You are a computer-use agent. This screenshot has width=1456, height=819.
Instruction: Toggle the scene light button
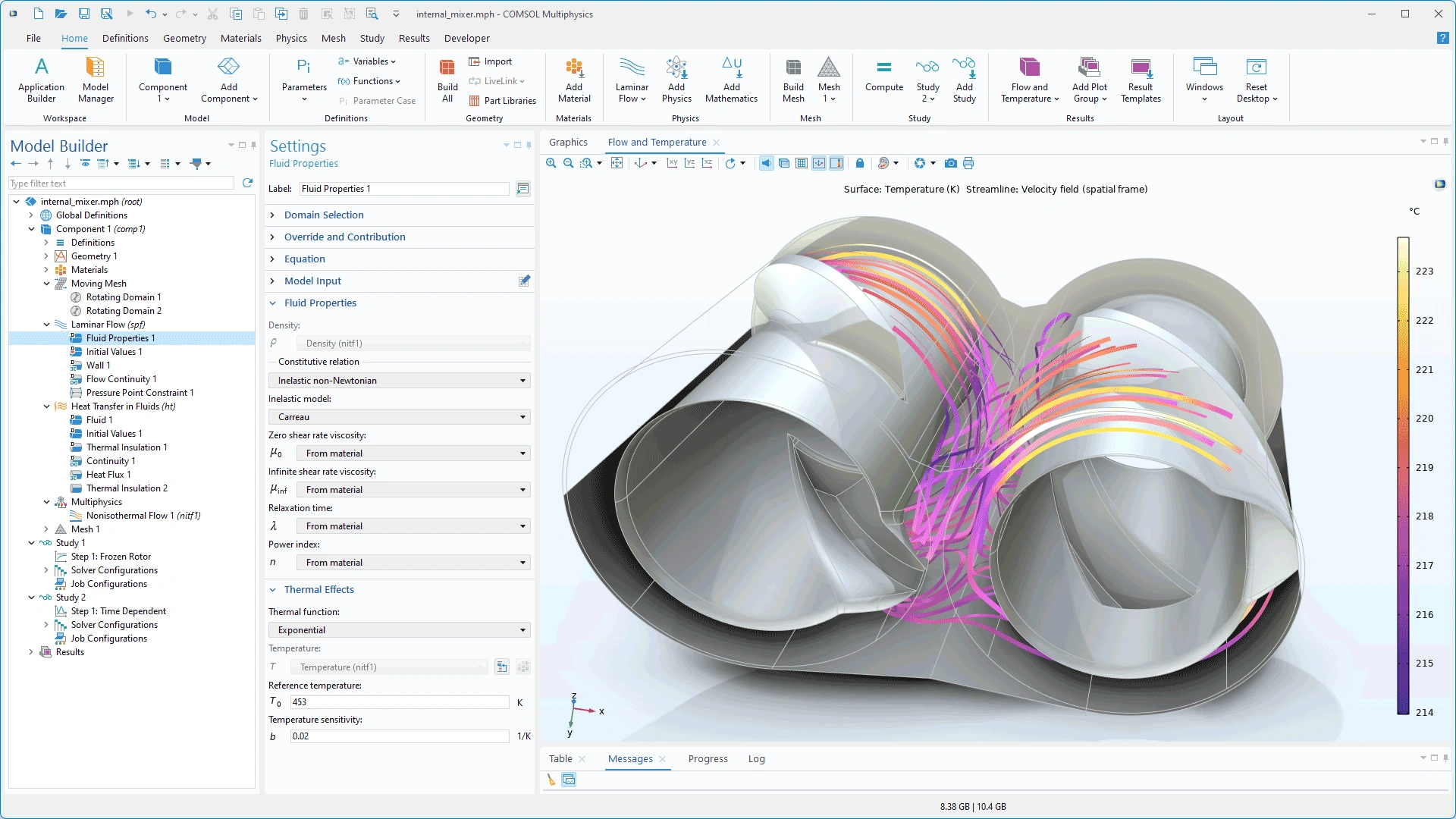pyautogui.click(x=767, y=163)
